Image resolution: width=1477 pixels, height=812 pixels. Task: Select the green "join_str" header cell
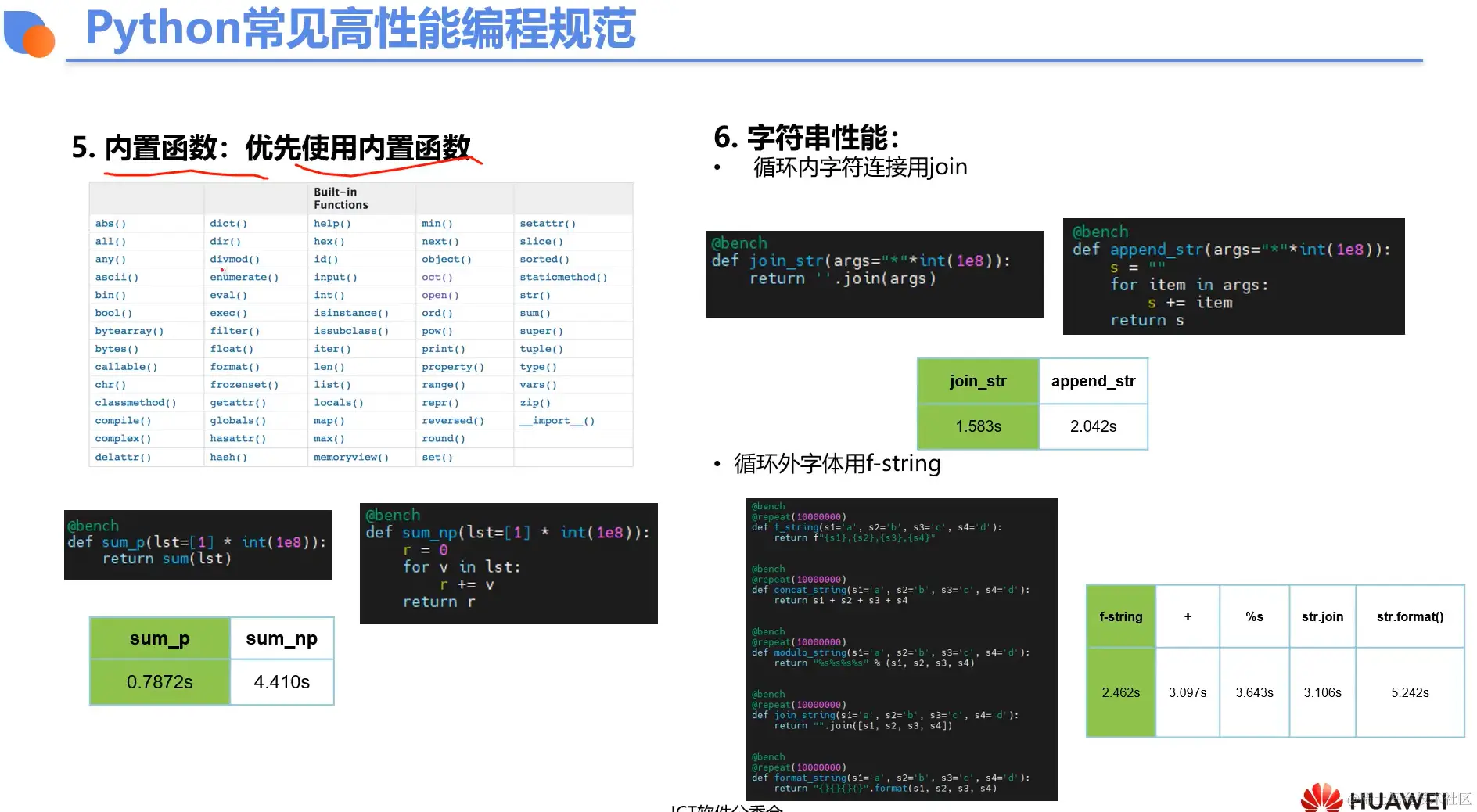coord(978,381)
